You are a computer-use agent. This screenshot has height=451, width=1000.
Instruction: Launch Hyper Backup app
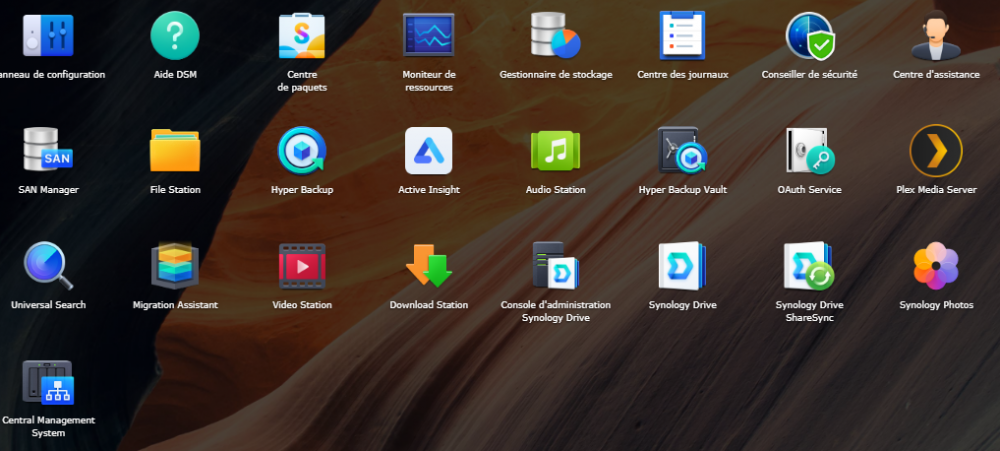pos(302,151)
